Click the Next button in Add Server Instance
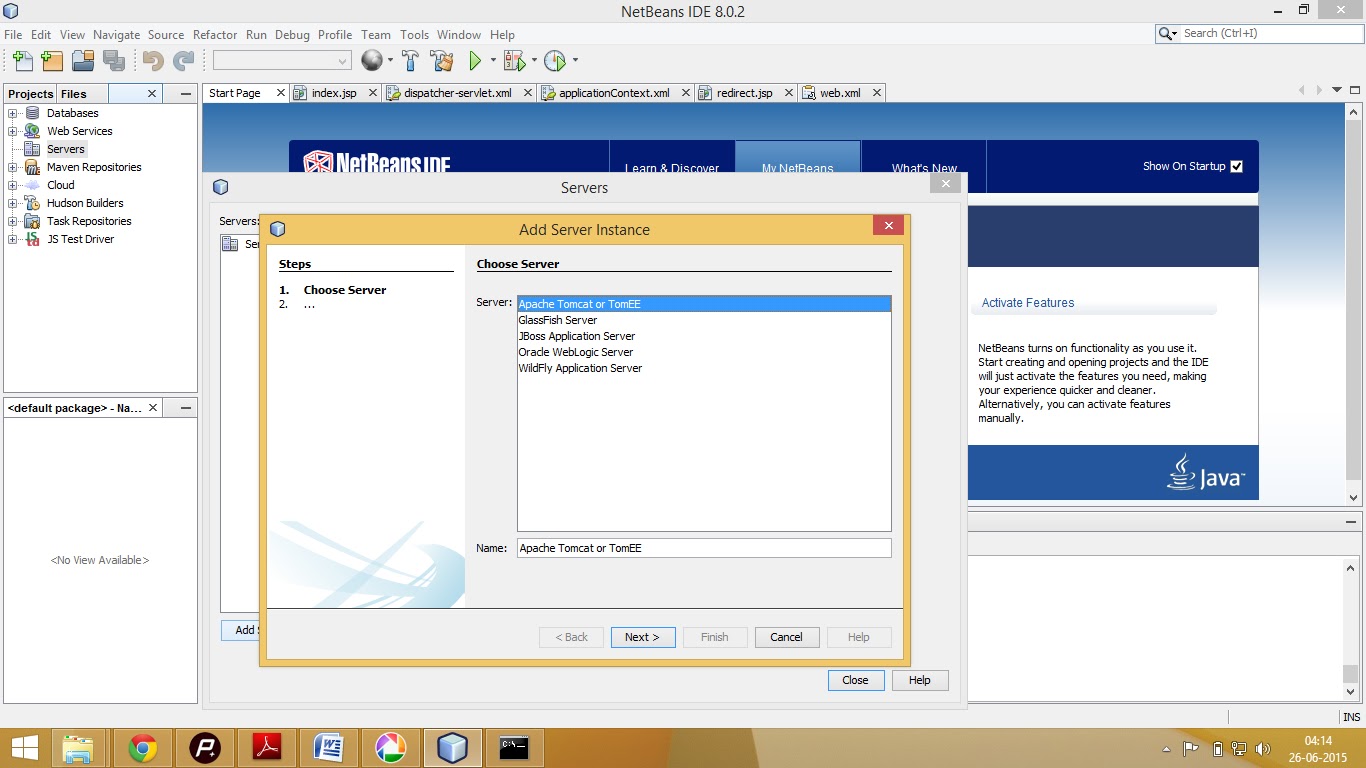 click(x=642, y=637)
